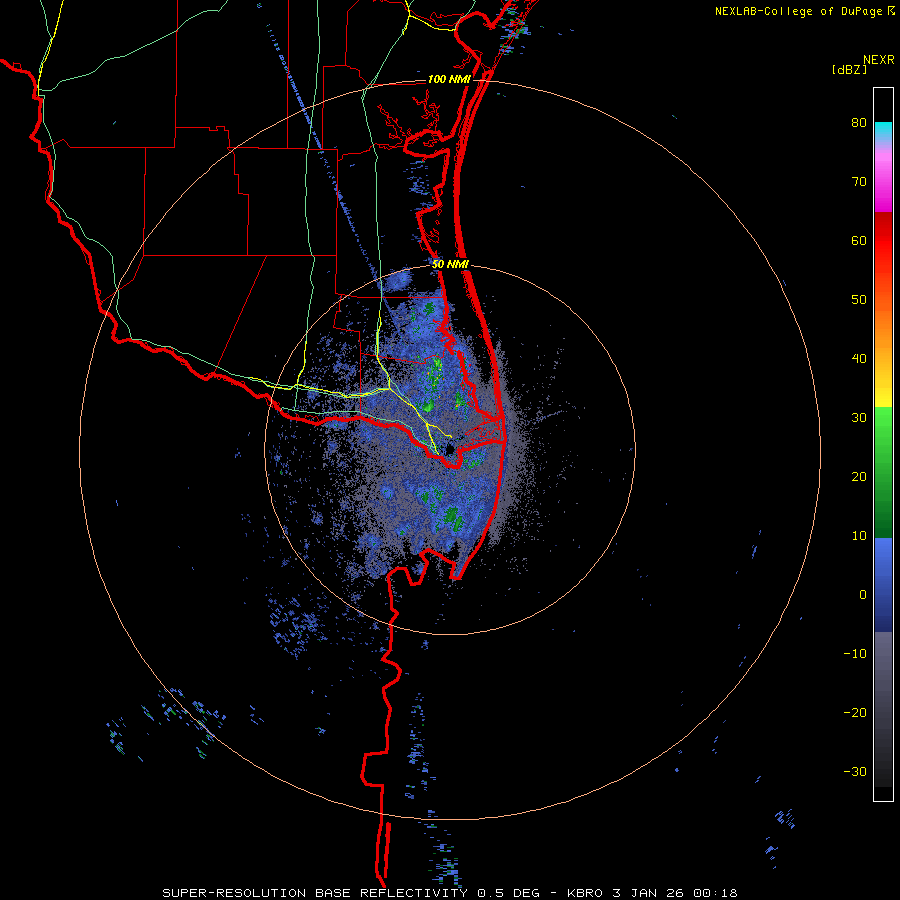Click the 60 value on the dBZ scale

click(x=859, y=240)
